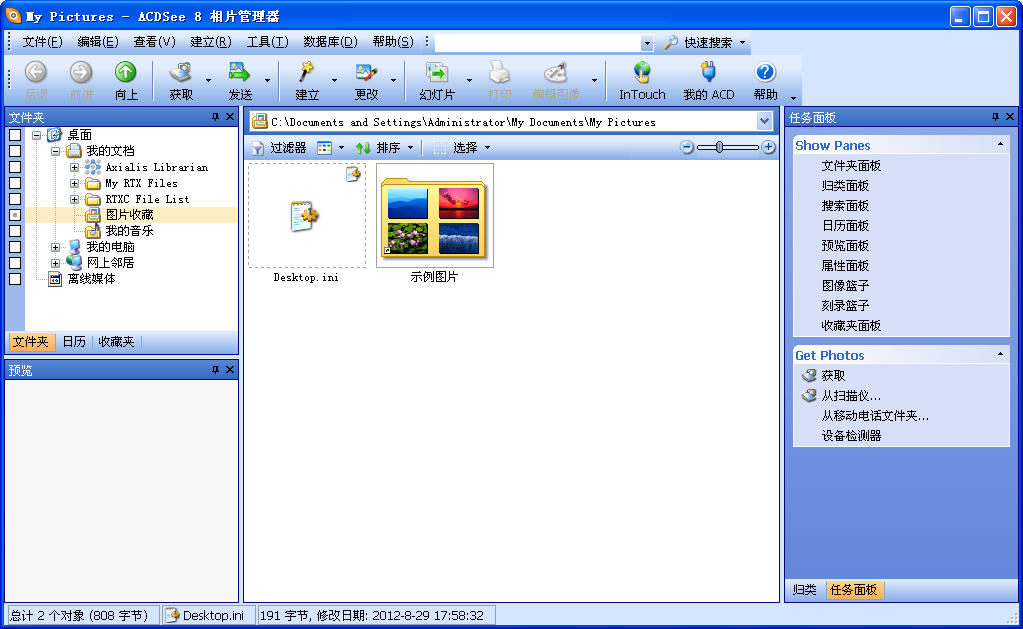Click the 快速搜索 quick search magnifier
The image size is (1023, 629).
(671, 42)
